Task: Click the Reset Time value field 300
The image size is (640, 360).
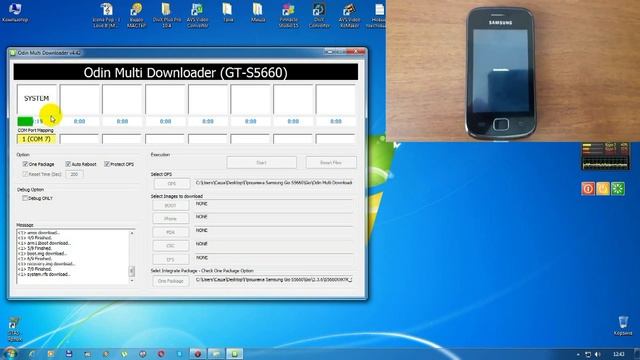Action: pyautogui.click(x=74, y=174)
